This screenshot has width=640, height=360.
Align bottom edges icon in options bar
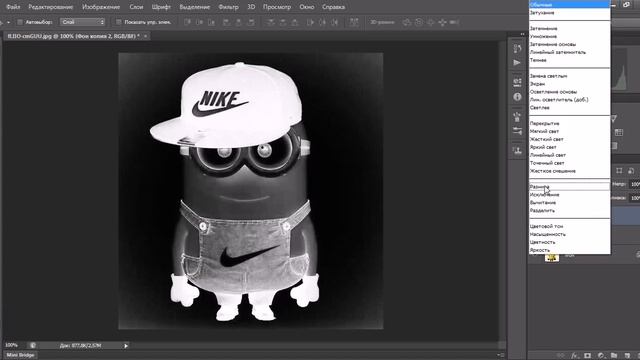pyautogui.click(x=211, y=22)
